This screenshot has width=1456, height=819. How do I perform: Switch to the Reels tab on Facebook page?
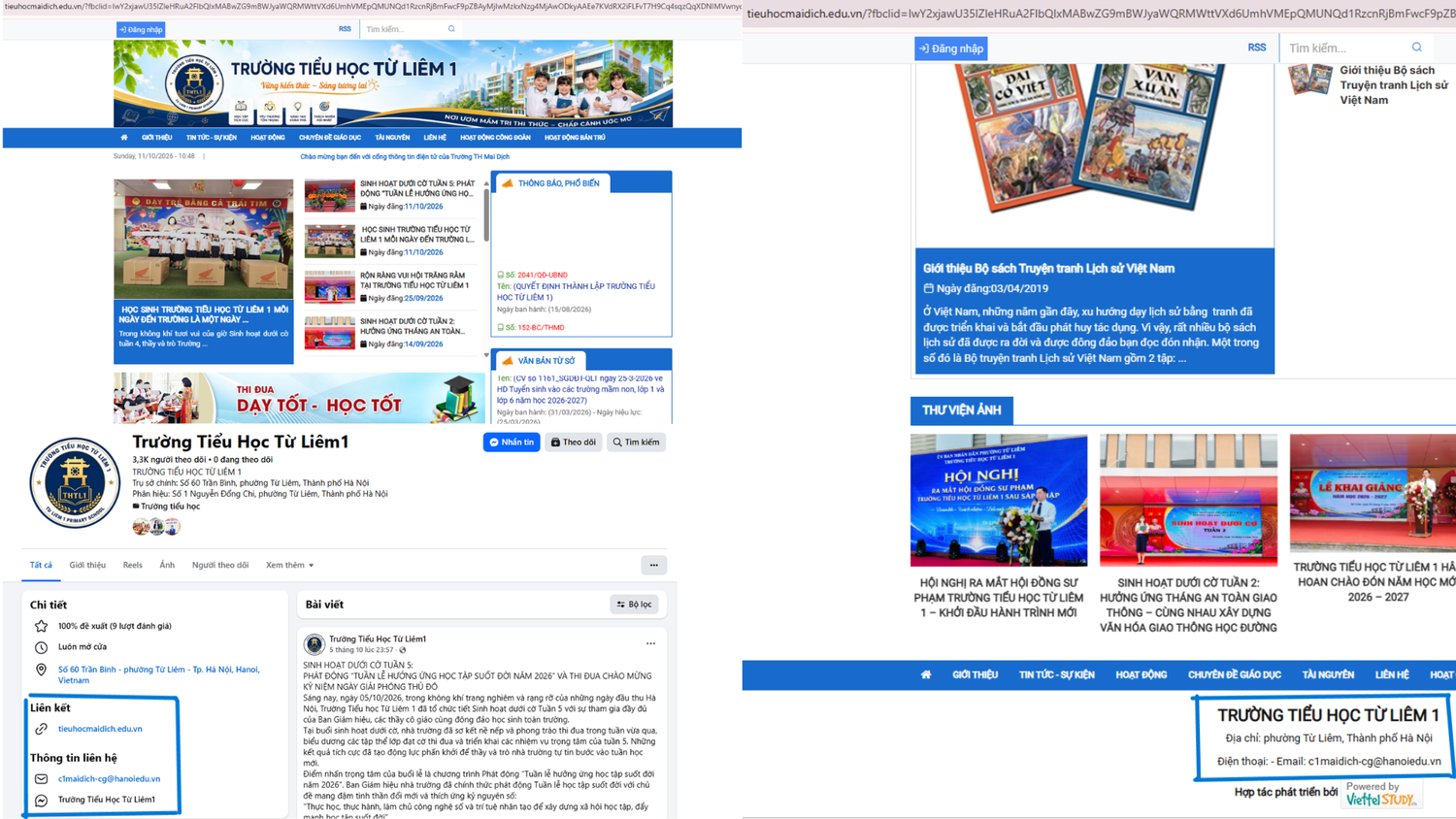(132, 565)
